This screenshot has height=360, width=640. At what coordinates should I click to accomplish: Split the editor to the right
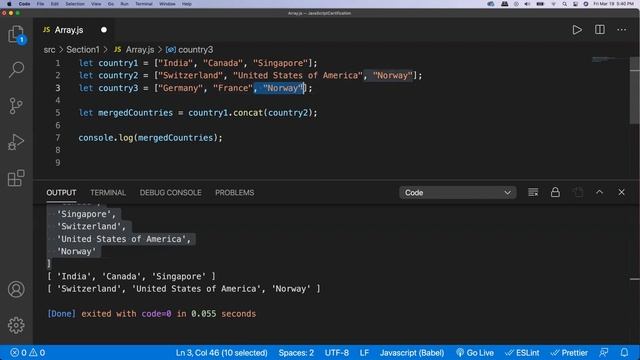click(600, 30)
